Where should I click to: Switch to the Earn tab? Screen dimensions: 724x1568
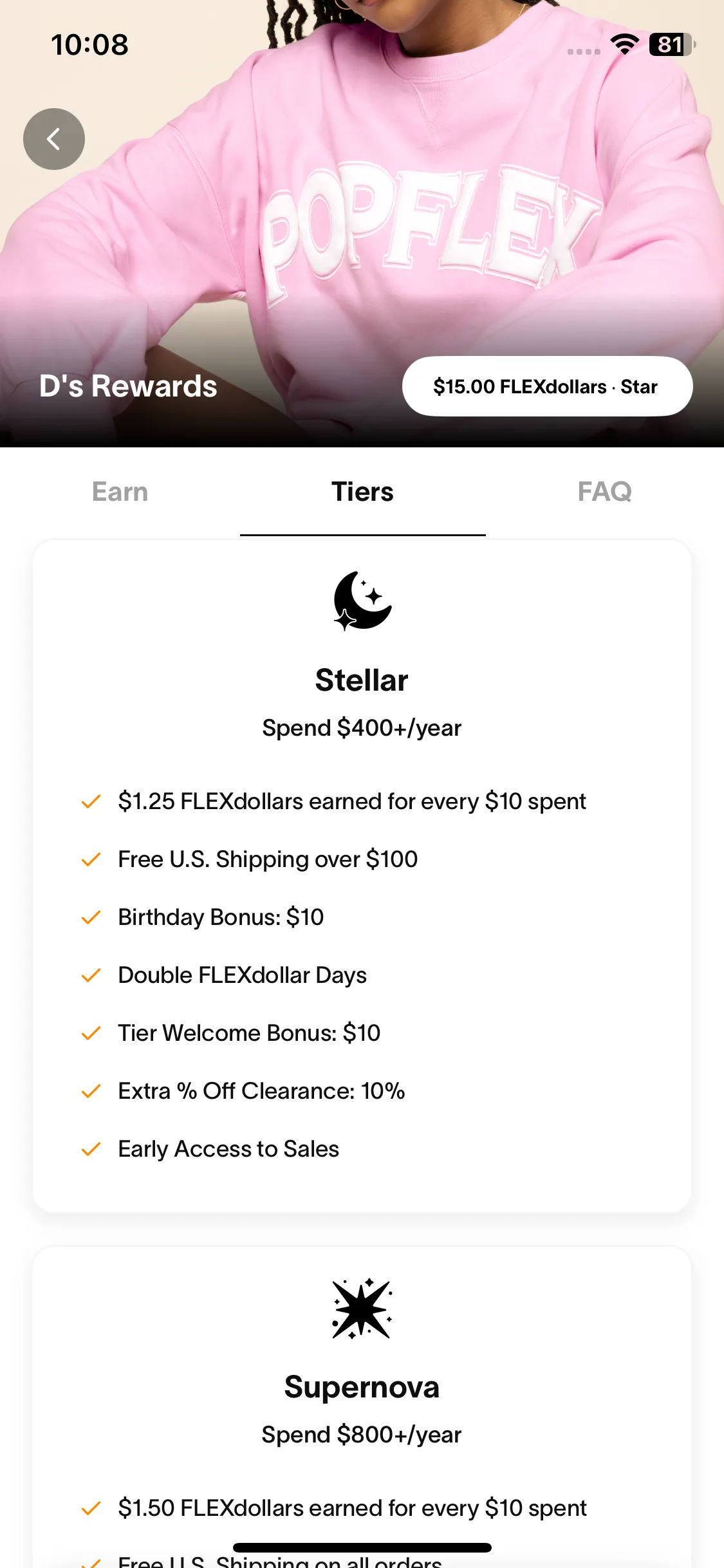120,492
